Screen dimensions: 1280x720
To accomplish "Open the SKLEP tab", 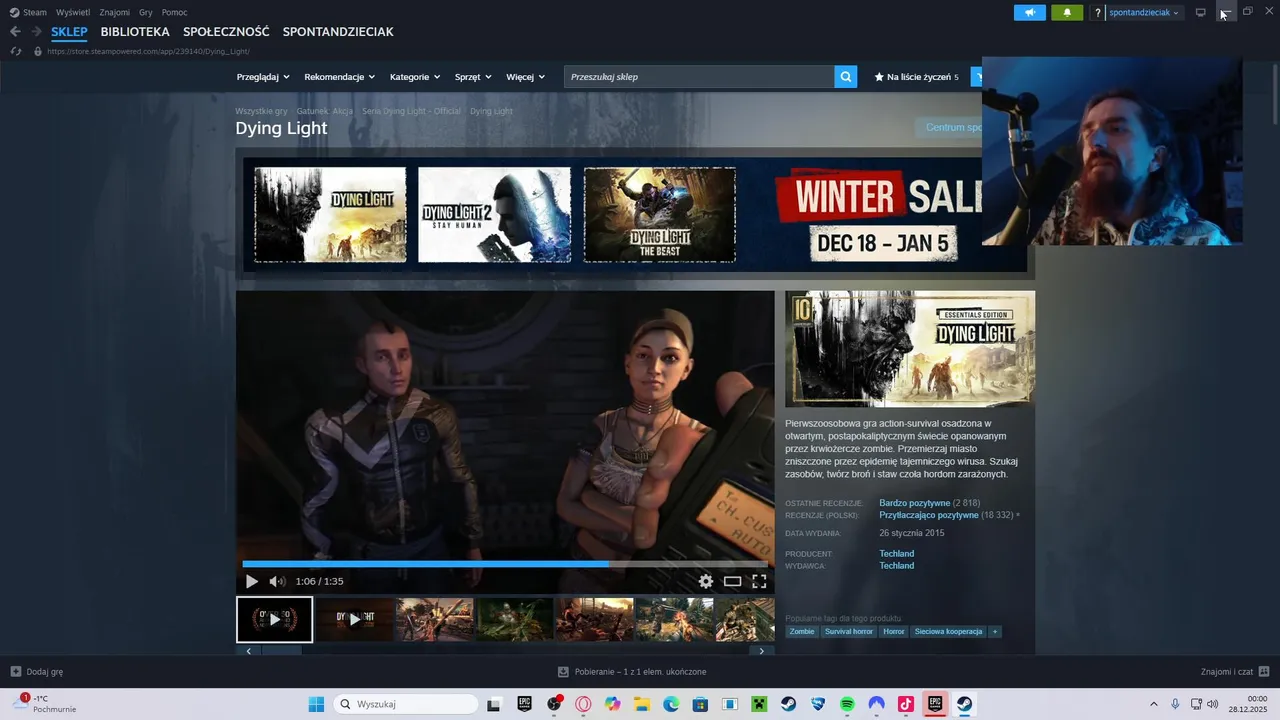I will click(x=69, y=32).
